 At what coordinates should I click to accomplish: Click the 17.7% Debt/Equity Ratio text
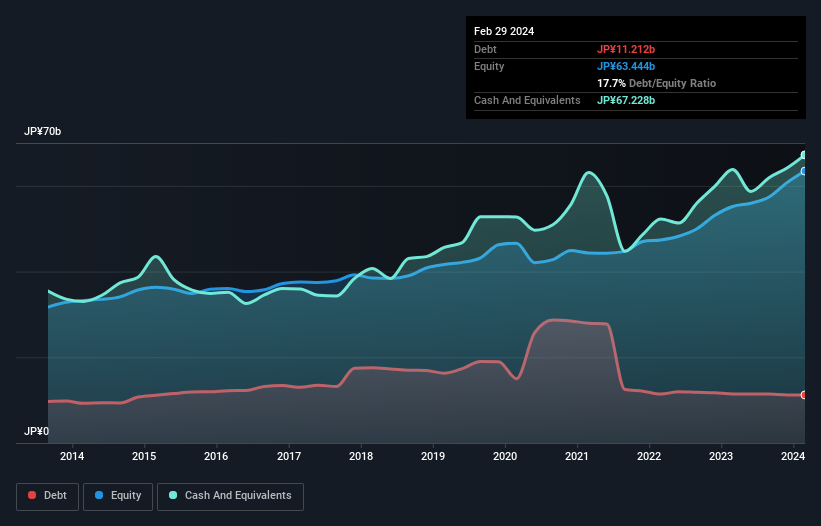point(657,83)
